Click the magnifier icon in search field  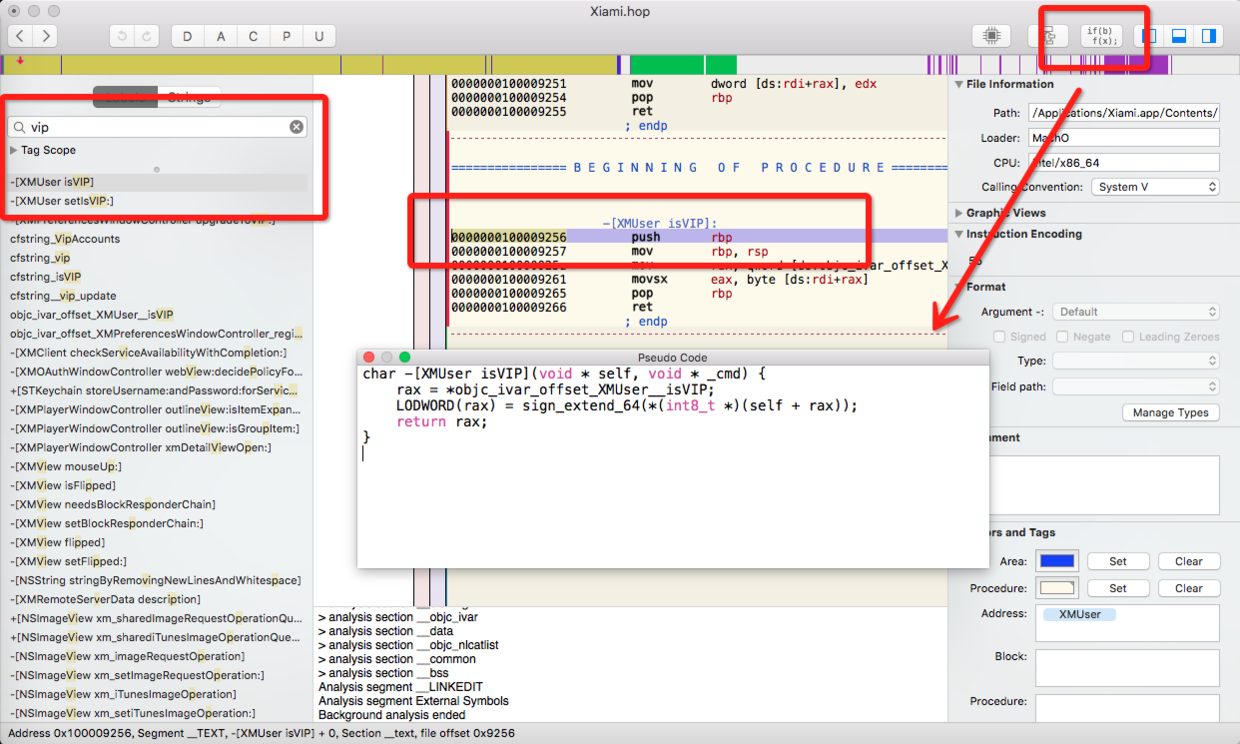19,127
